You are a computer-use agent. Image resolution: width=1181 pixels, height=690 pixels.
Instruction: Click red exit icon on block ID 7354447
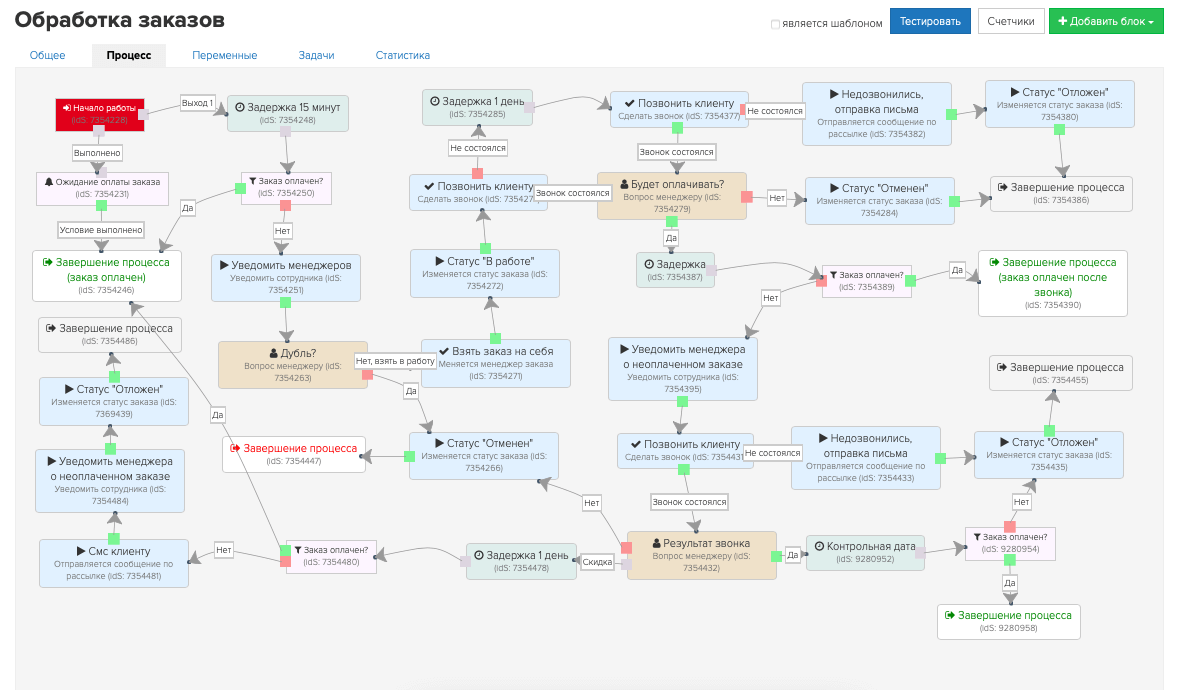[x=235, y=448]
